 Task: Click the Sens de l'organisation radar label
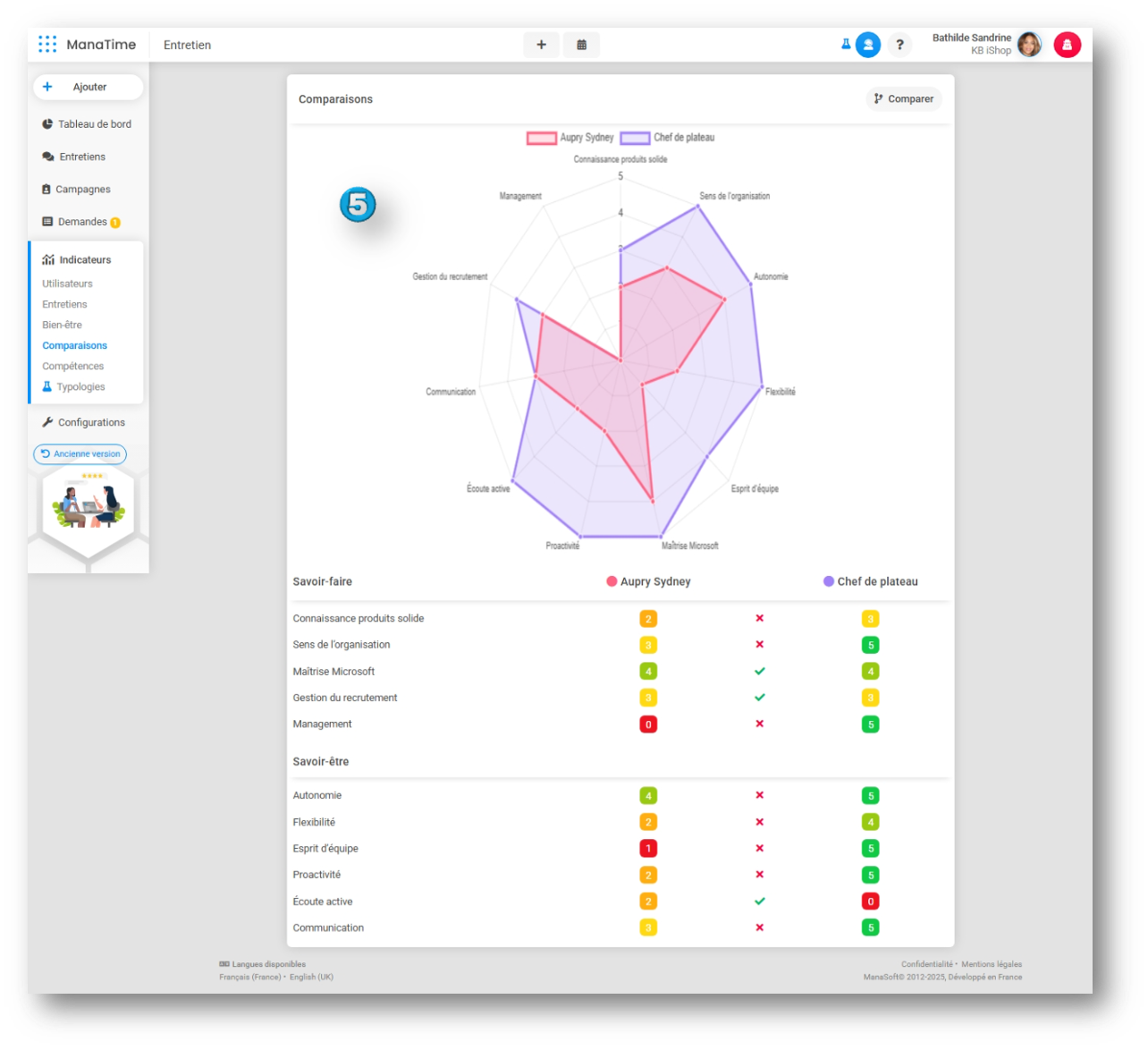click(x=734, y=196)
